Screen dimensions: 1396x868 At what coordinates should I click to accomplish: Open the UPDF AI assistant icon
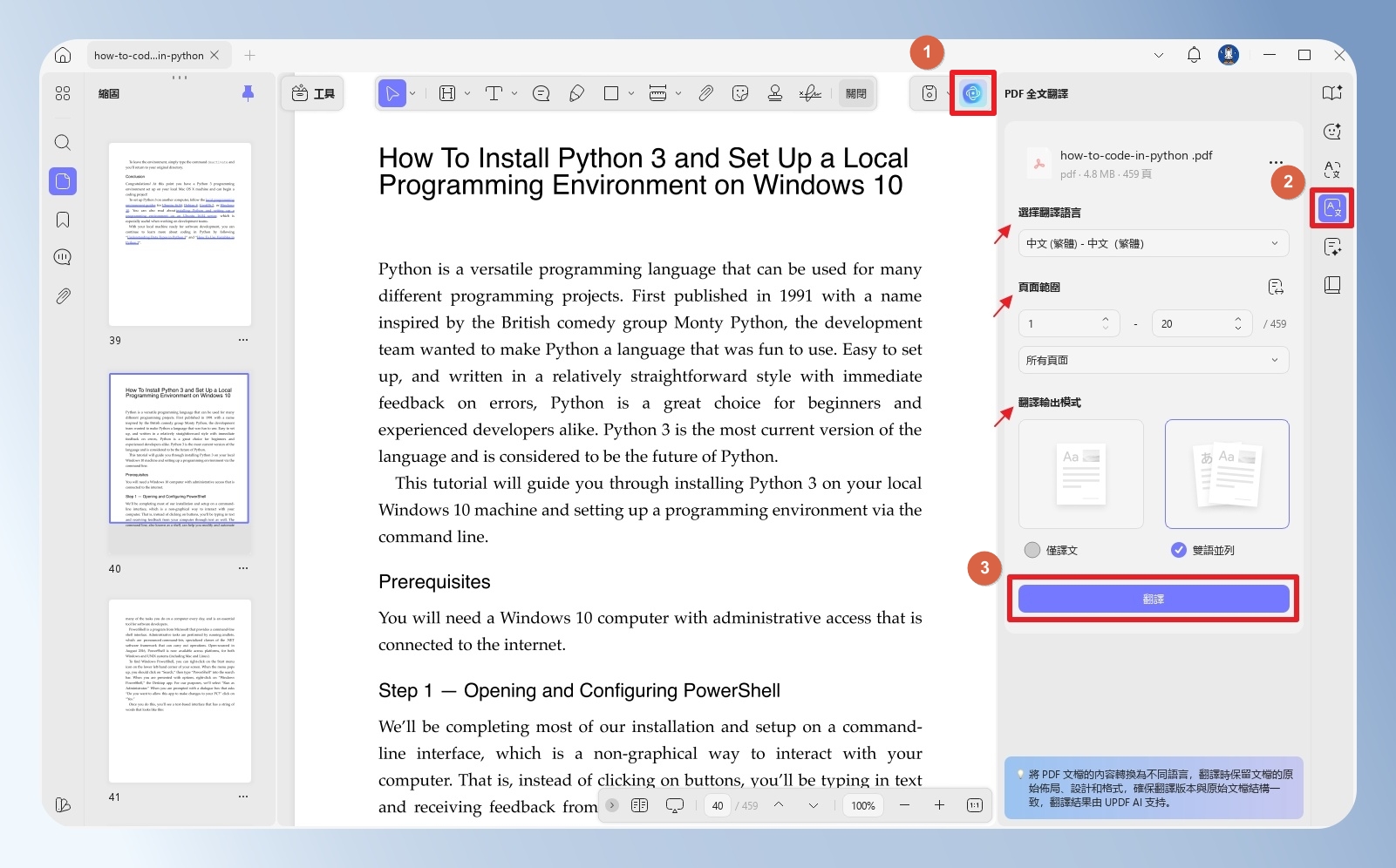(x=972, y=93)
